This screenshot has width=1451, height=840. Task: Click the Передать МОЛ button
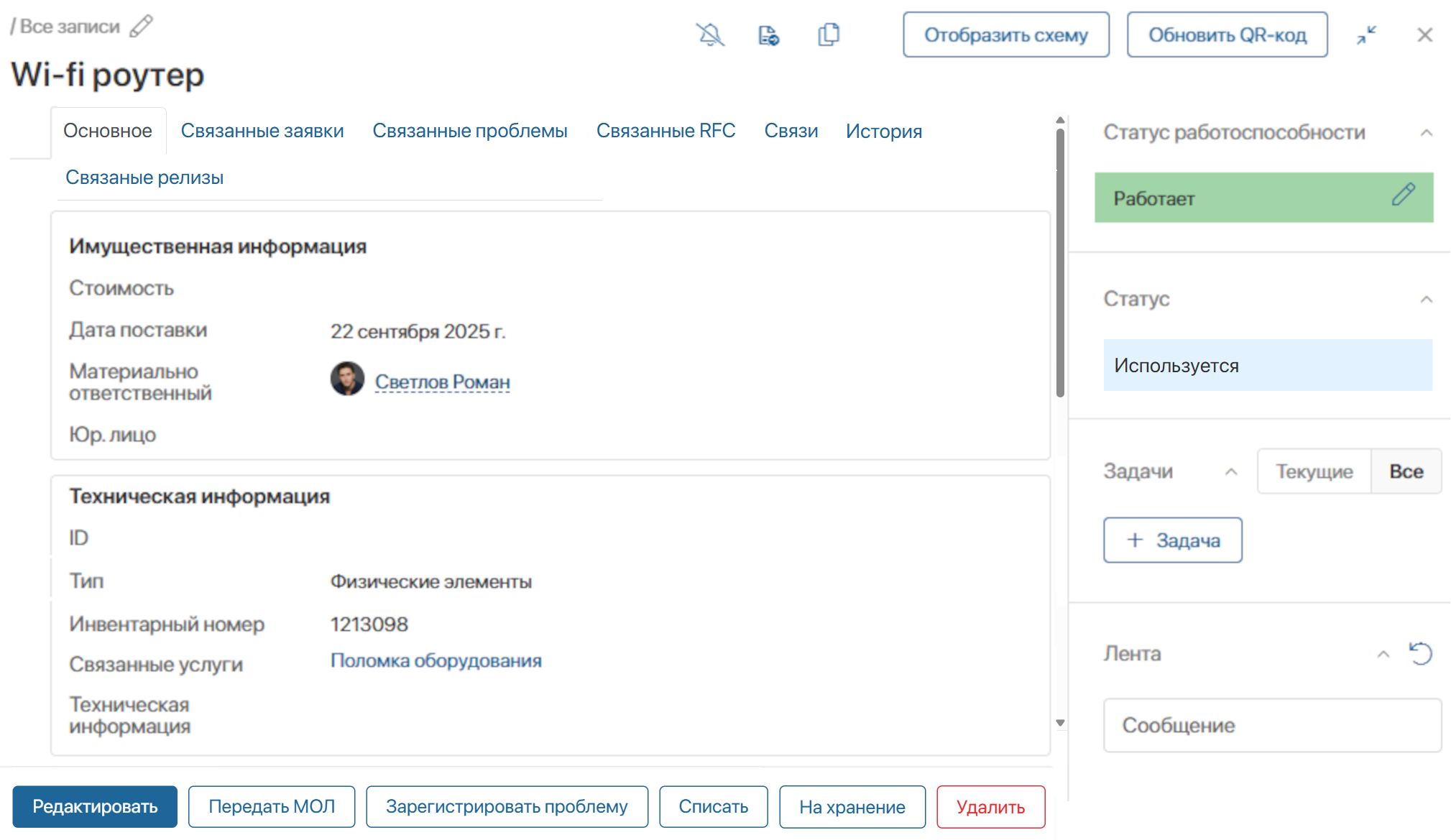tap(272, 807)
